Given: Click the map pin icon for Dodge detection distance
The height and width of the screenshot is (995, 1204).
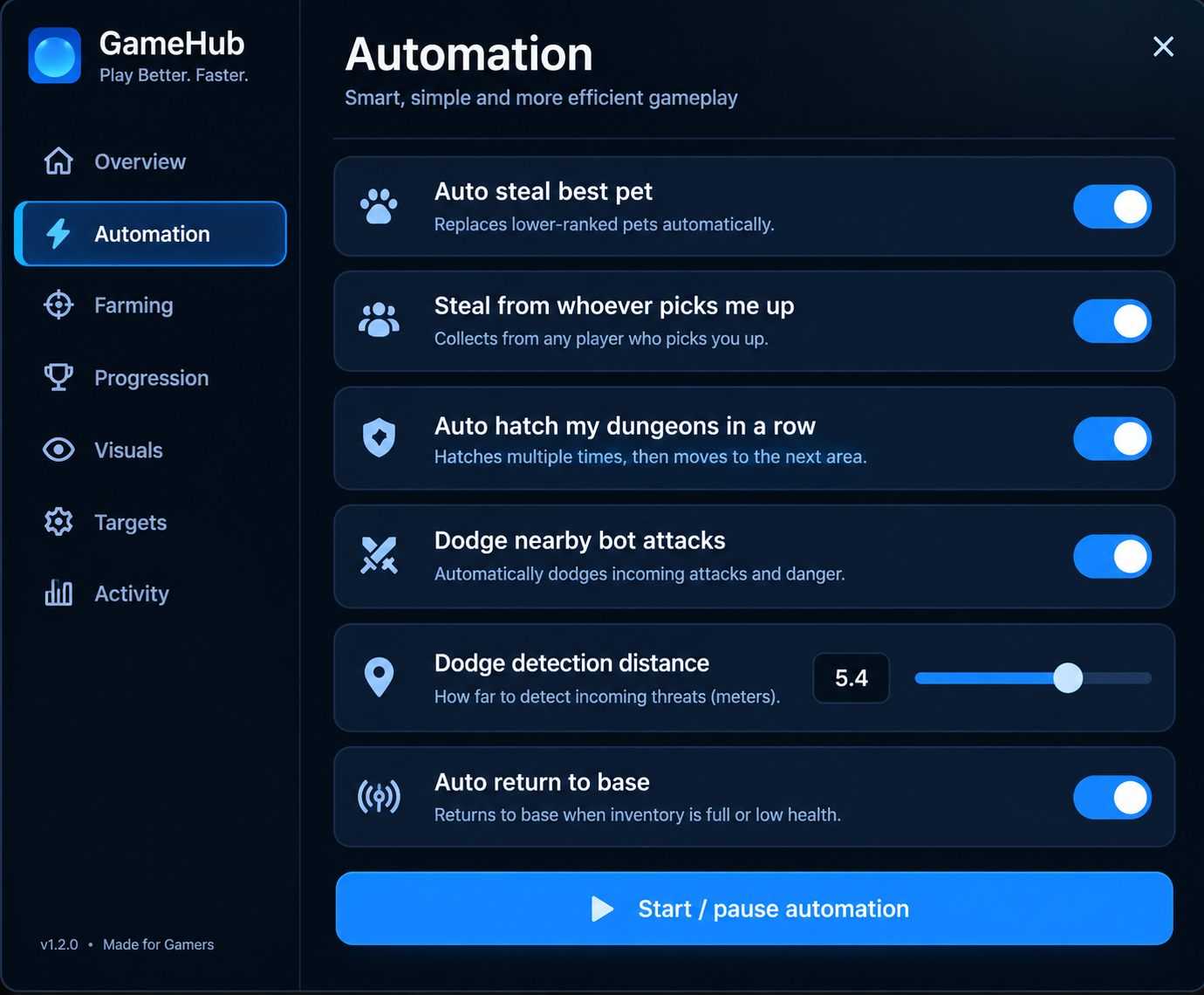Looking at the screenshot, I should point(379,677).
